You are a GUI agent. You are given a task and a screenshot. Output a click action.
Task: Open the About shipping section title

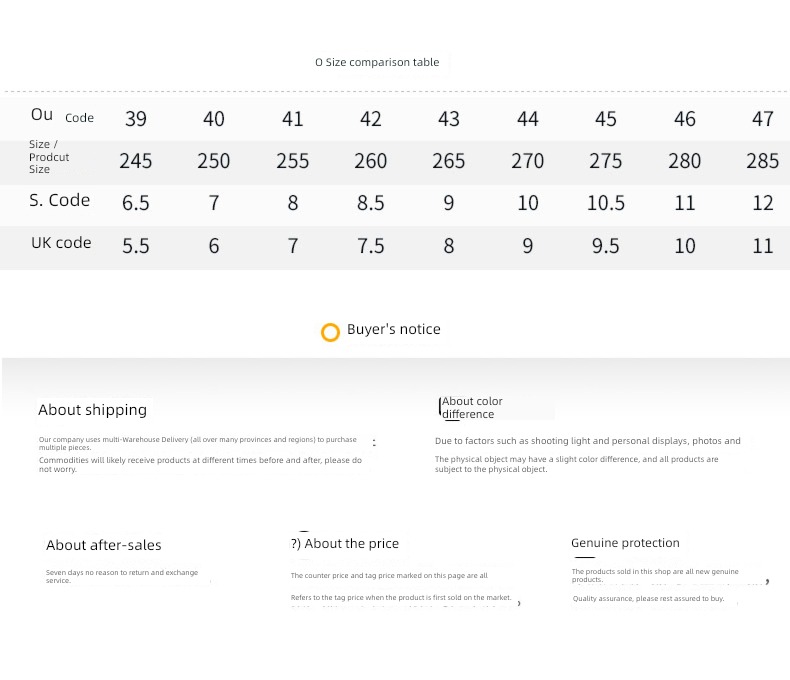tap(92, 410)
